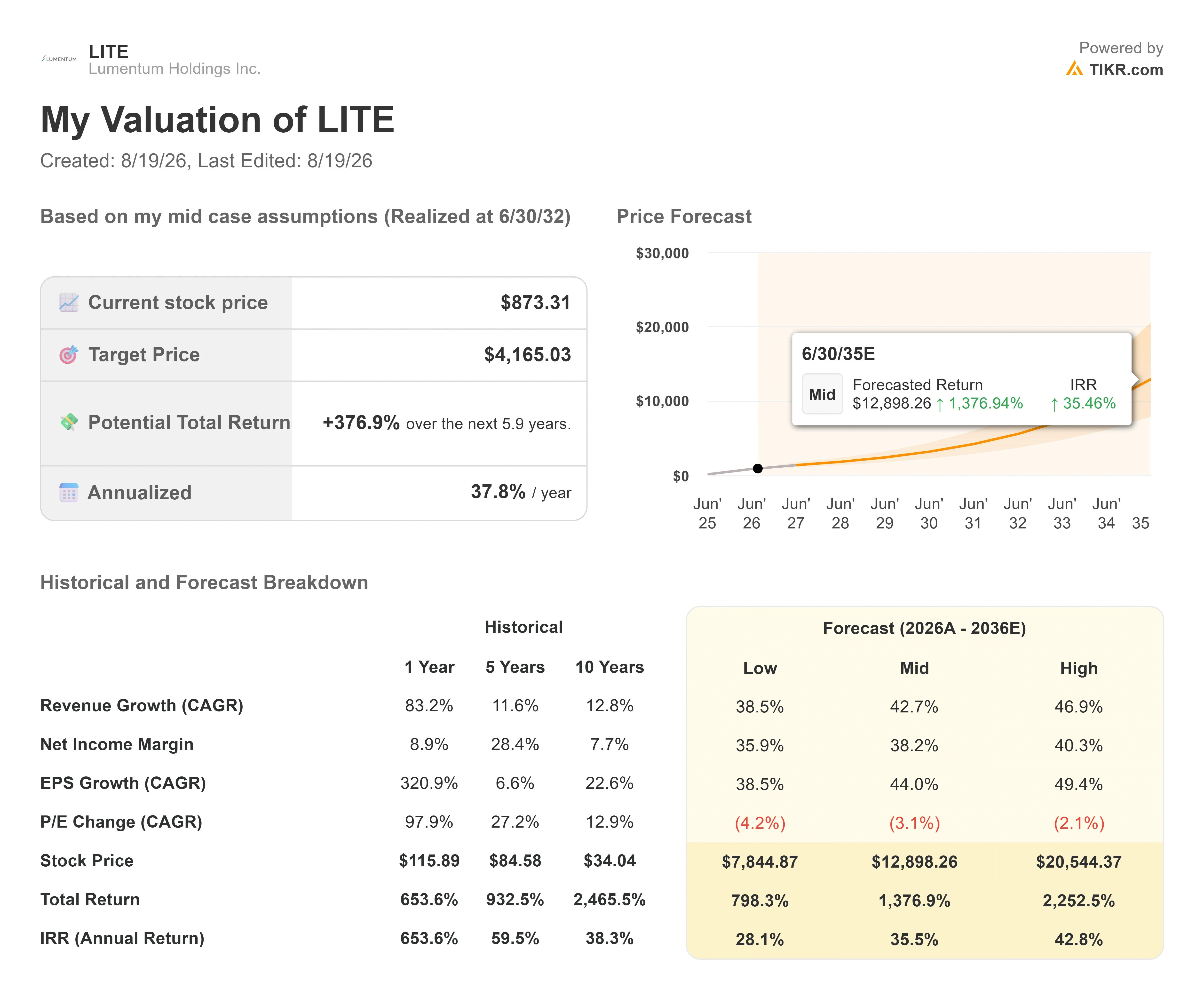Click the 59.5% five-year IRR
The image size is (1204, 990).
pos(515,939)
